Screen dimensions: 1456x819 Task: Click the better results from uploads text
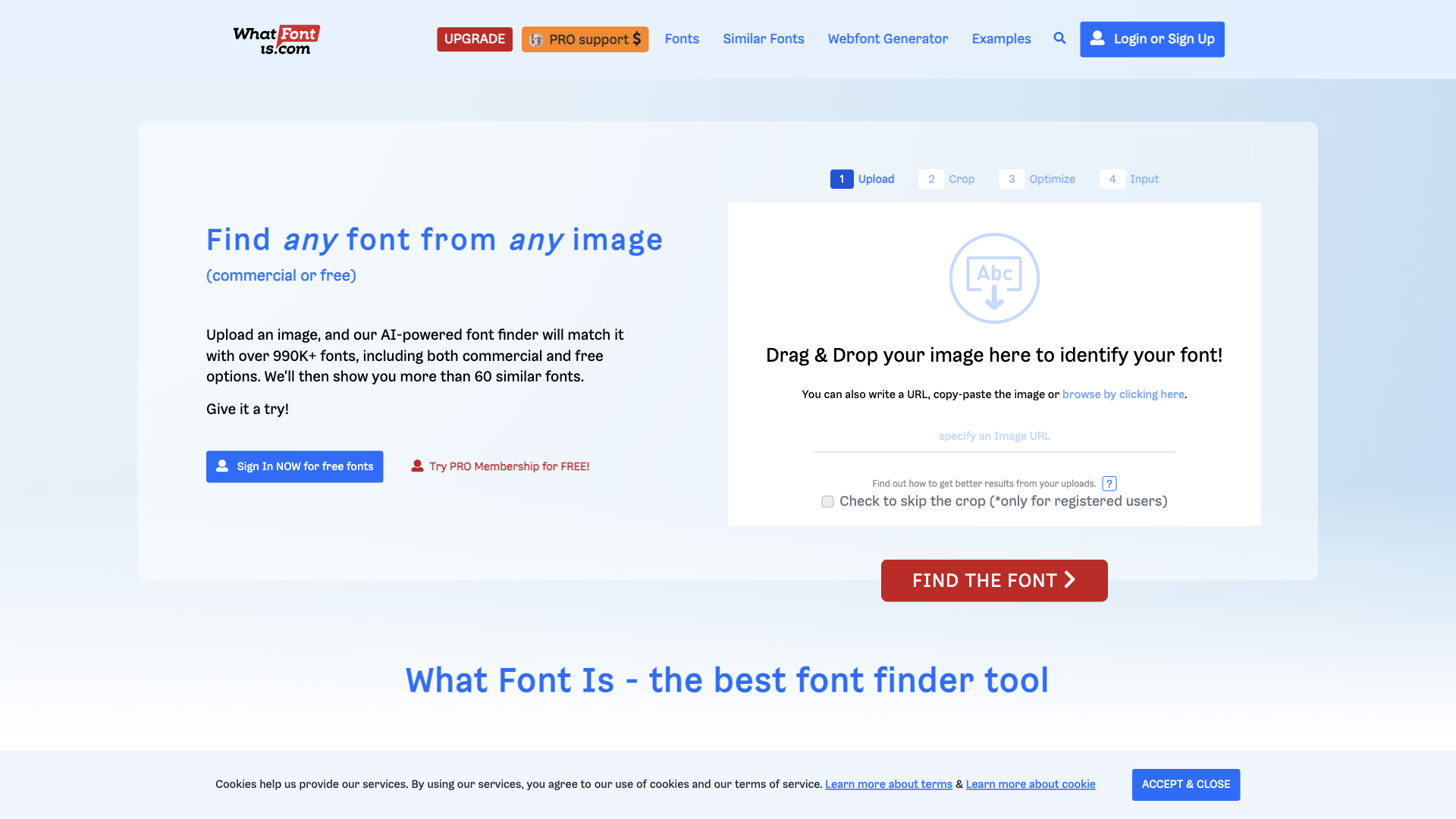(984, 484)
